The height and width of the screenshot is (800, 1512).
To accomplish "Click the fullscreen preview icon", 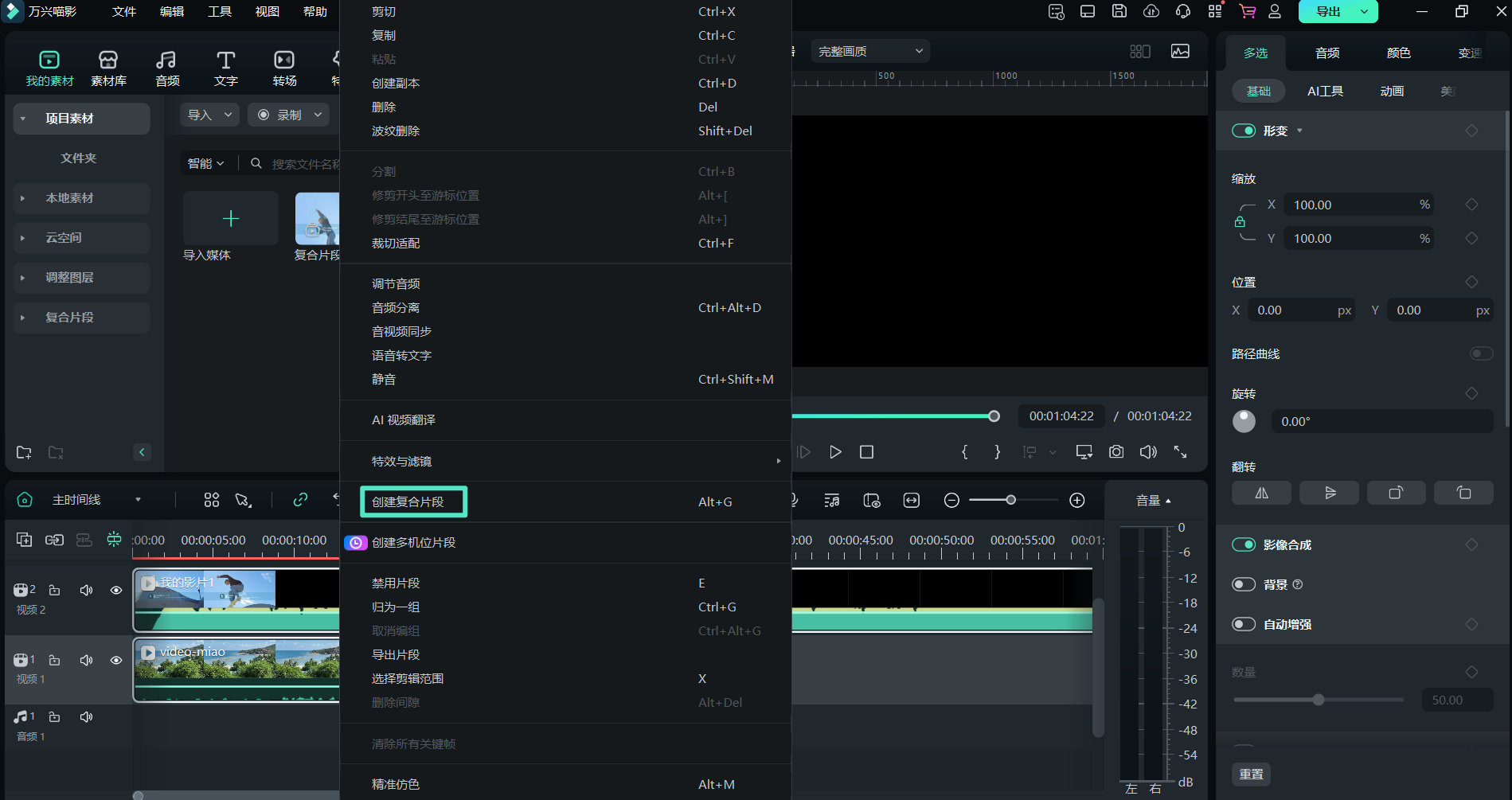I will click(x=1180, y=451).
